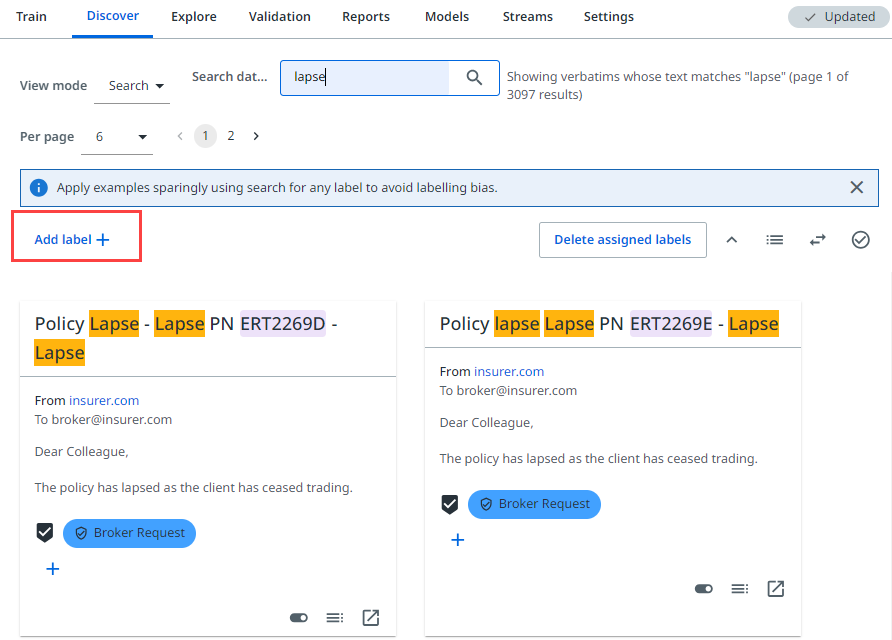Viewport: 892px width, 640px height.
Task: Toggle the switch on the first card
Action: pos(298,618)
